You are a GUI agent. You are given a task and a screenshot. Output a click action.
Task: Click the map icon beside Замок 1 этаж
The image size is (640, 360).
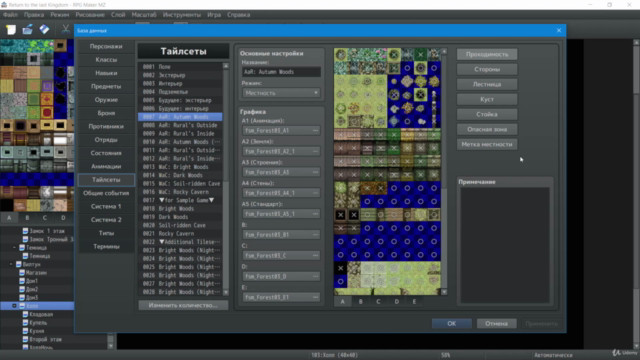(25, 231)
